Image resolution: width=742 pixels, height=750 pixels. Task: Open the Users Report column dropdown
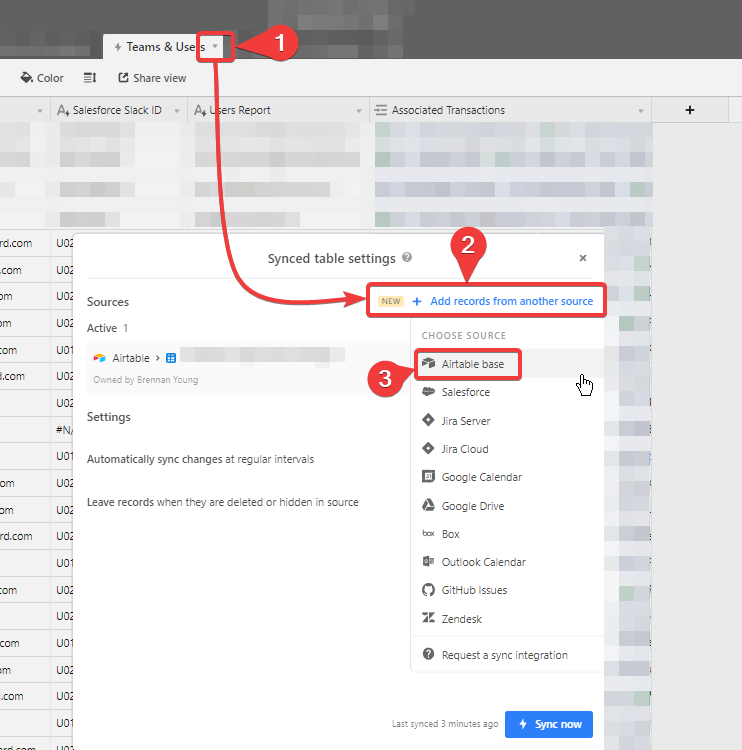tap(359, 110)
